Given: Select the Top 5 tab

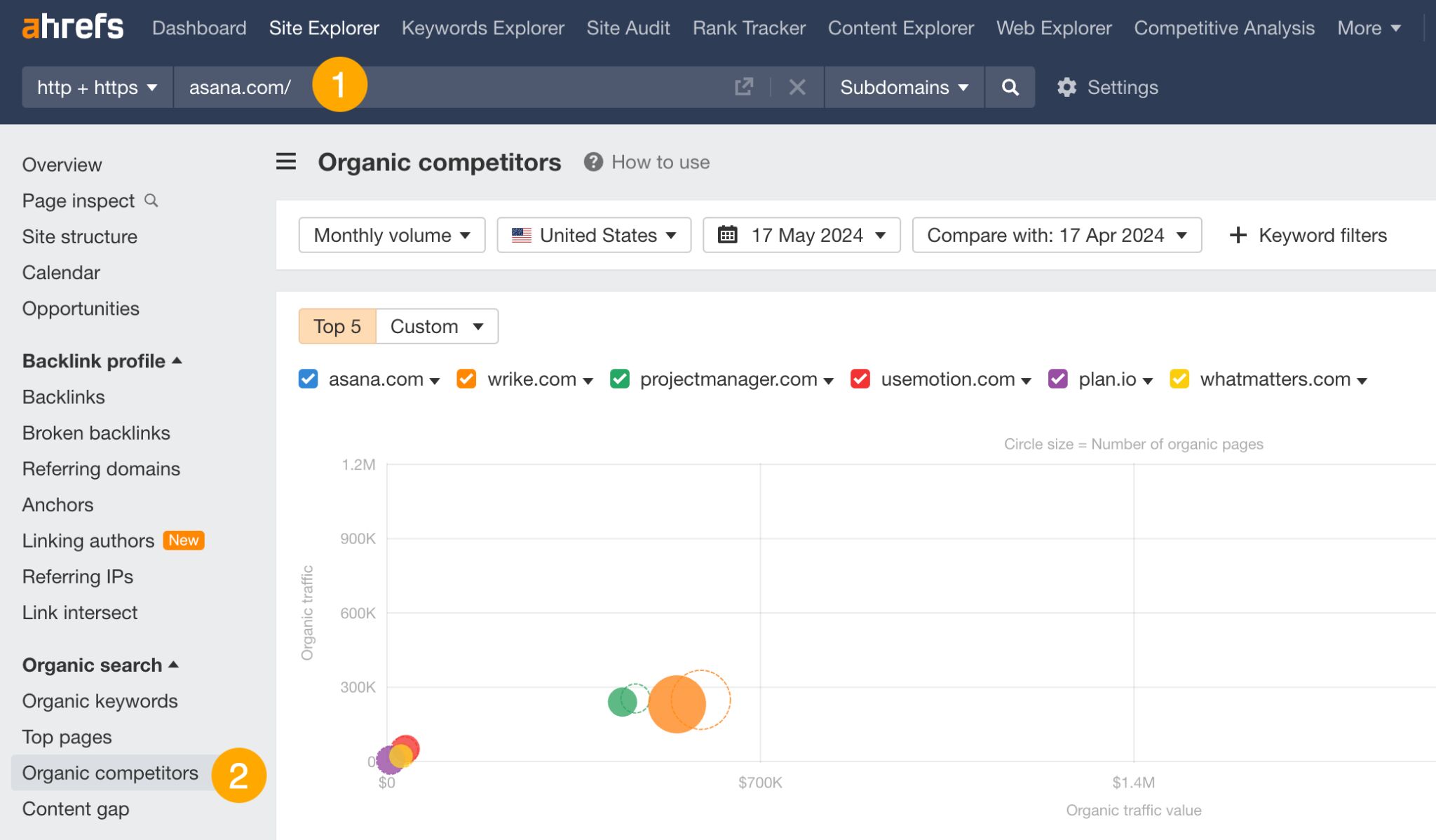Looking at the screenshot, I should 337,326.
